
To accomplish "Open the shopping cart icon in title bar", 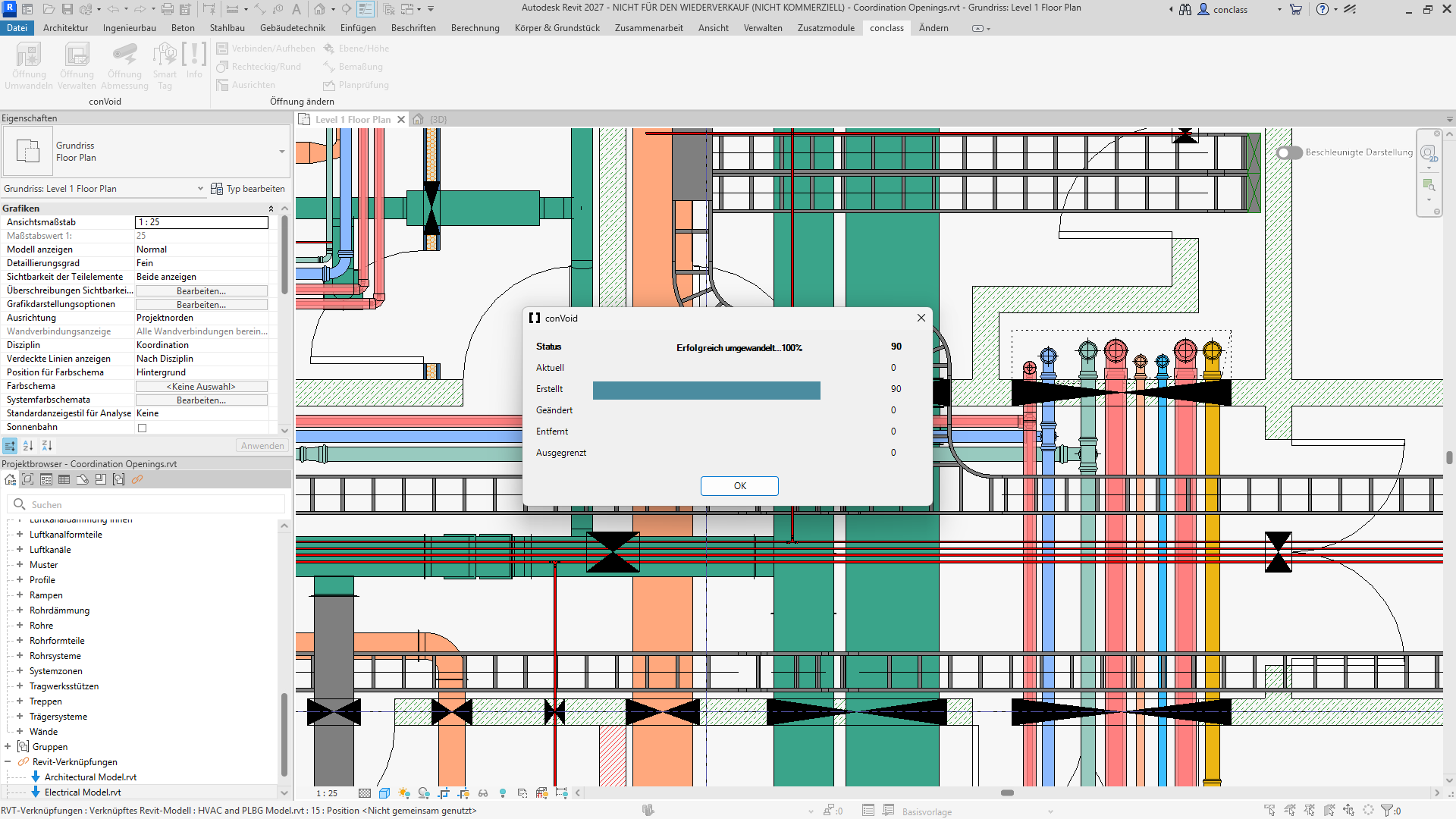I will [1296, 9].
